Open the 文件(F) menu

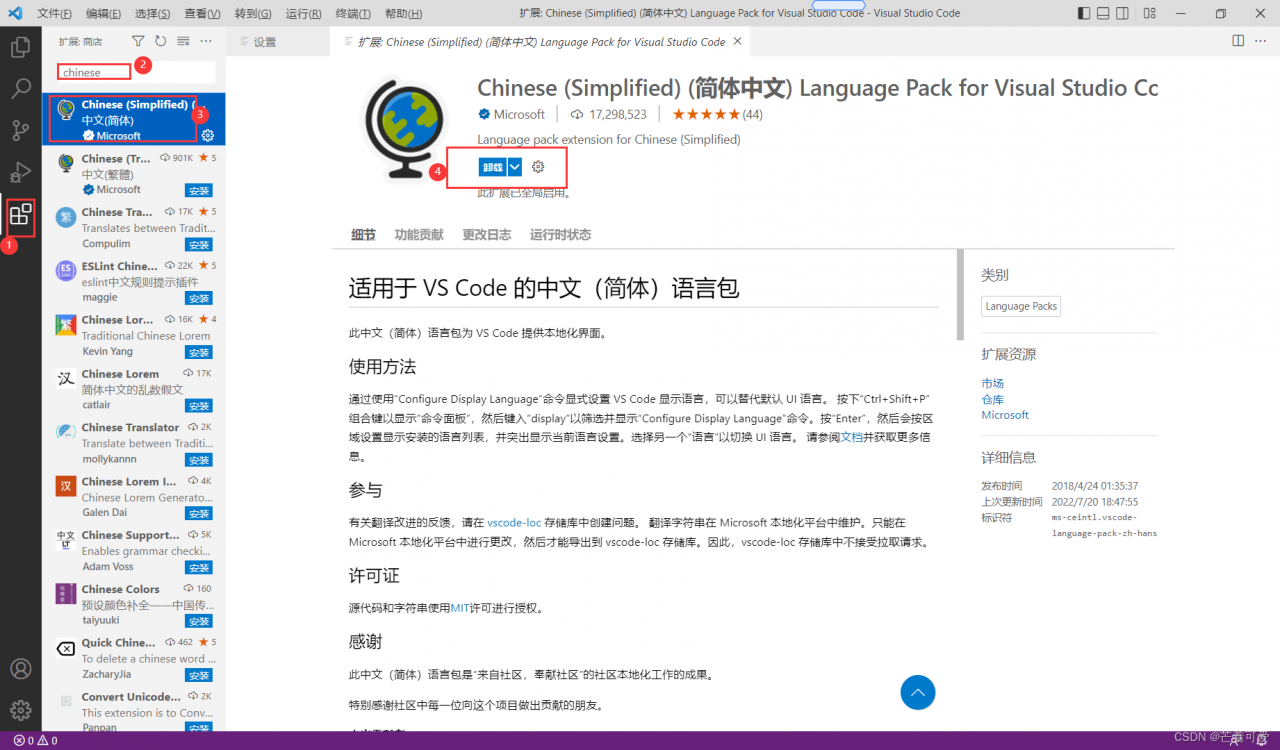point(54,14)
